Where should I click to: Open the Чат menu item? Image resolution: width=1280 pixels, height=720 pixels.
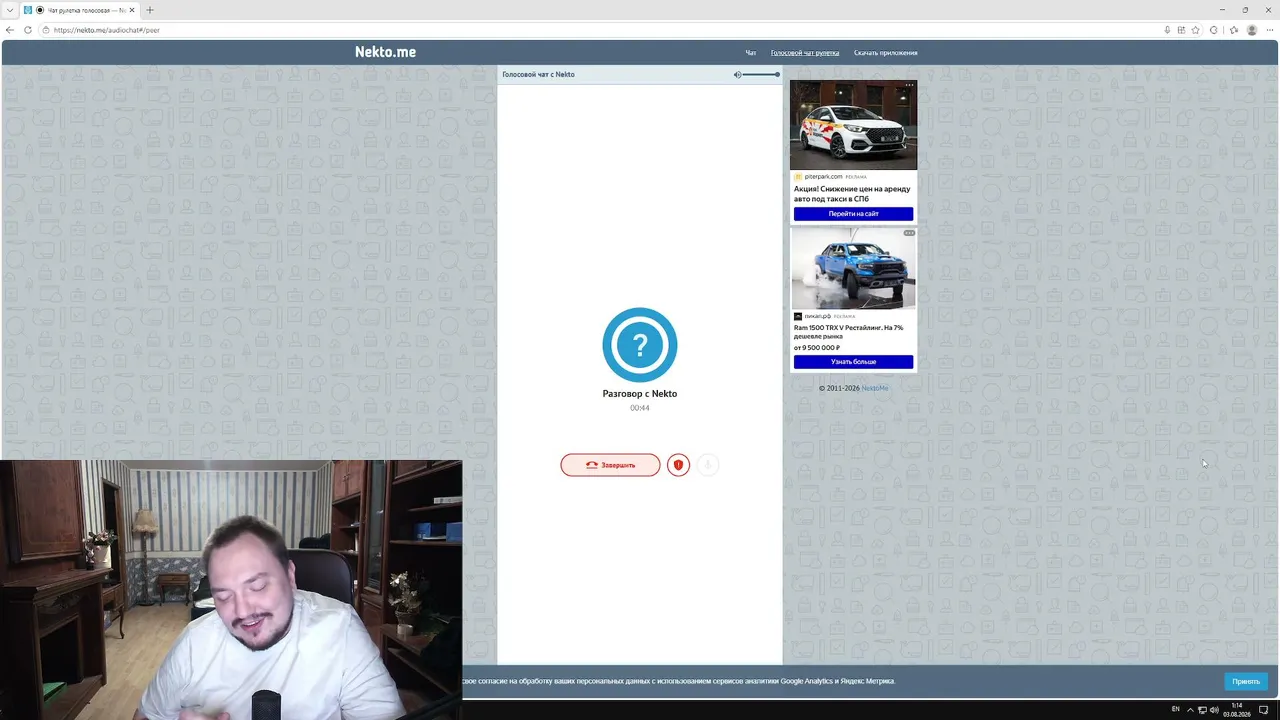(751, 53)
